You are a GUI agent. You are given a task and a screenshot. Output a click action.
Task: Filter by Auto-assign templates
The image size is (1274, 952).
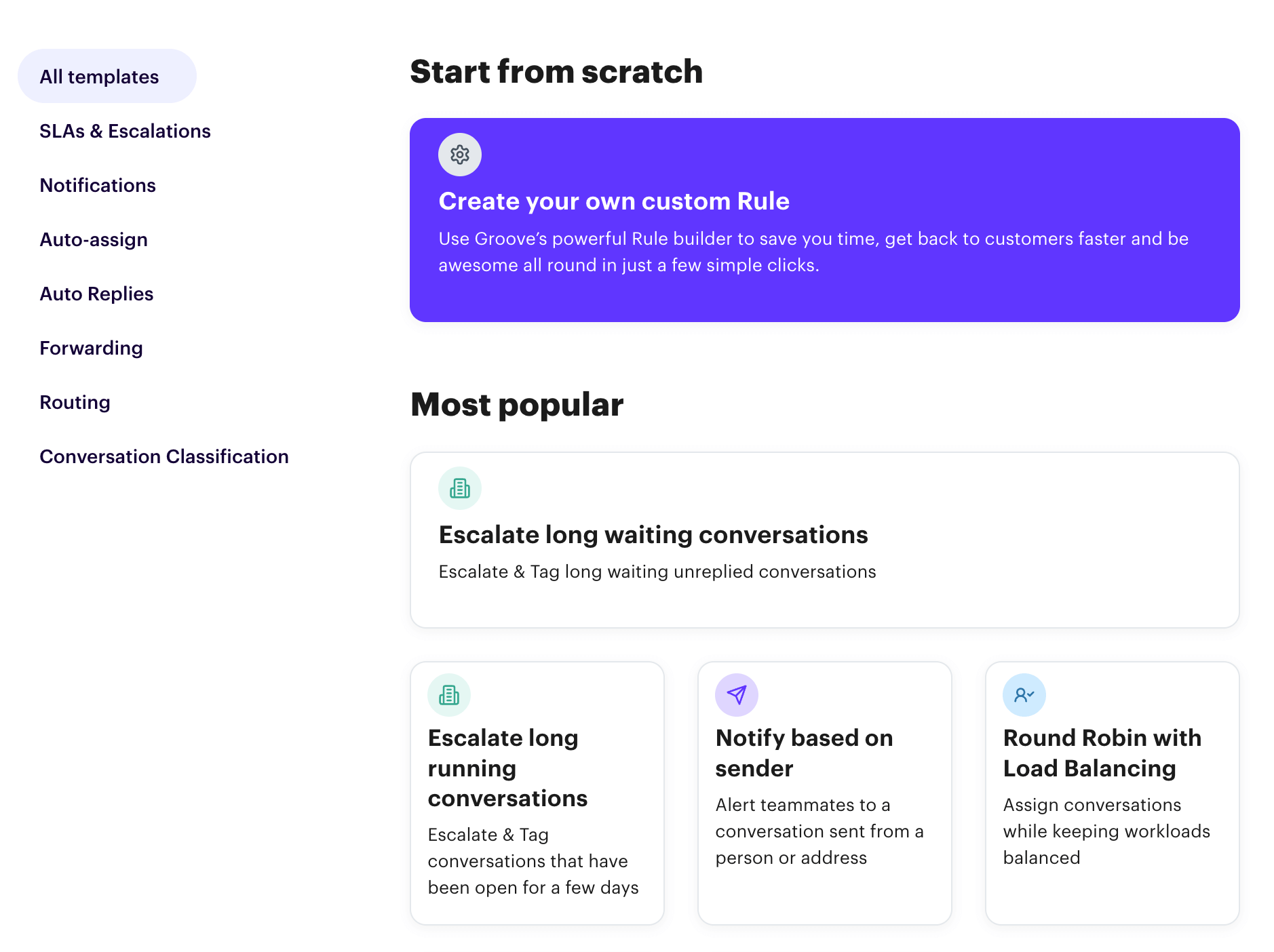pos(94,239)
